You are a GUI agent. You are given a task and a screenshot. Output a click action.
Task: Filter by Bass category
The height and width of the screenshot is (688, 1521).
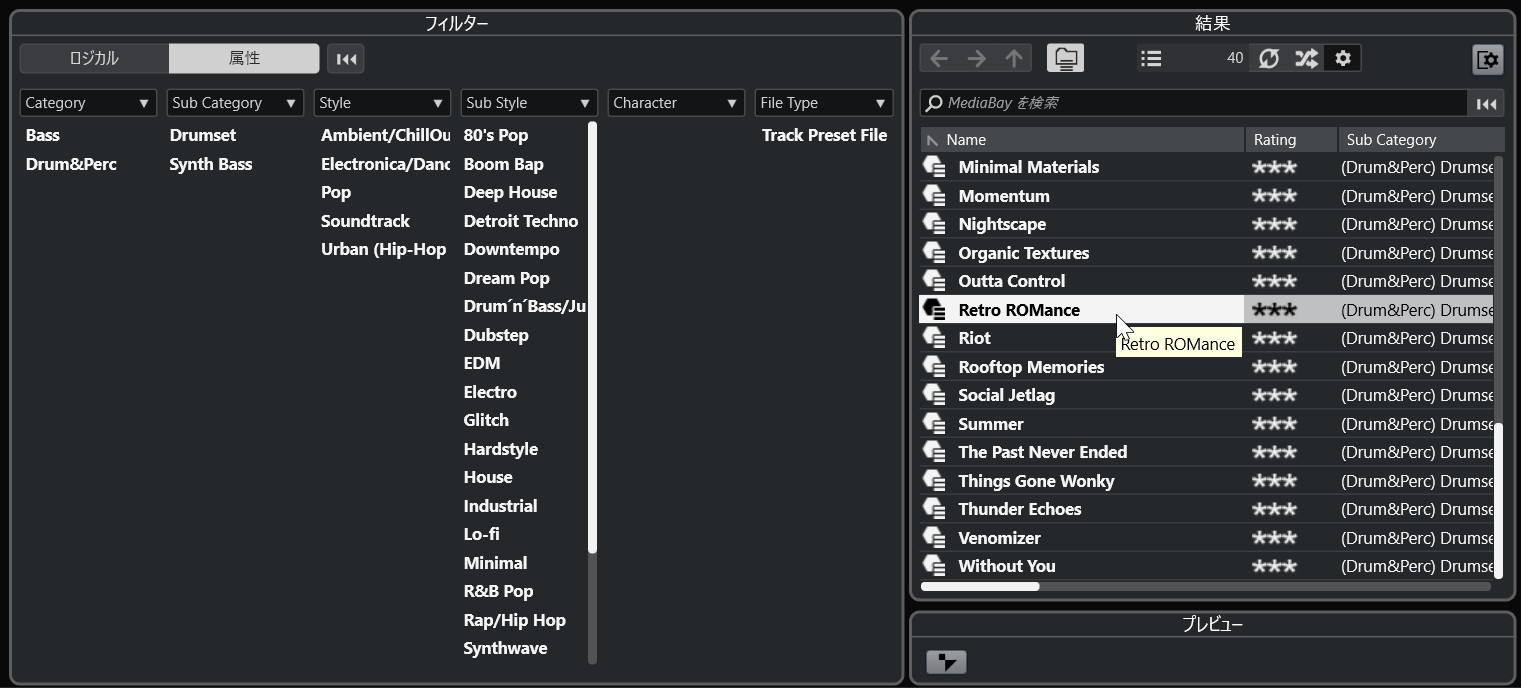pyautogui.click(x=42, y=135)
